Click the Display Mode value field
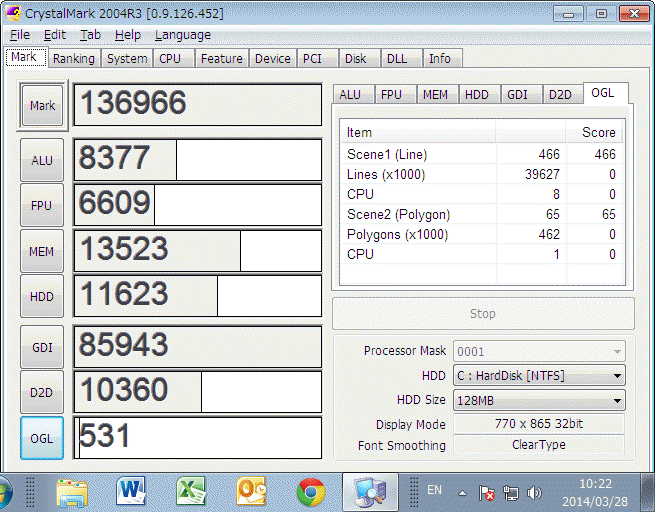The image size is (655, 512). pyautogui.click(x=539, y=424)
